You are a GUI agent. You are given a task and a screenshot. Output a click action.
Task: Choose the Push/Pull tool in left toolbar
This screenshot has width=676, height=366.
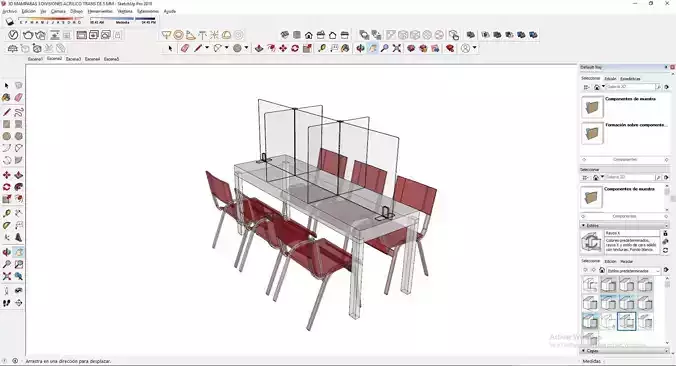pos(19,175)
